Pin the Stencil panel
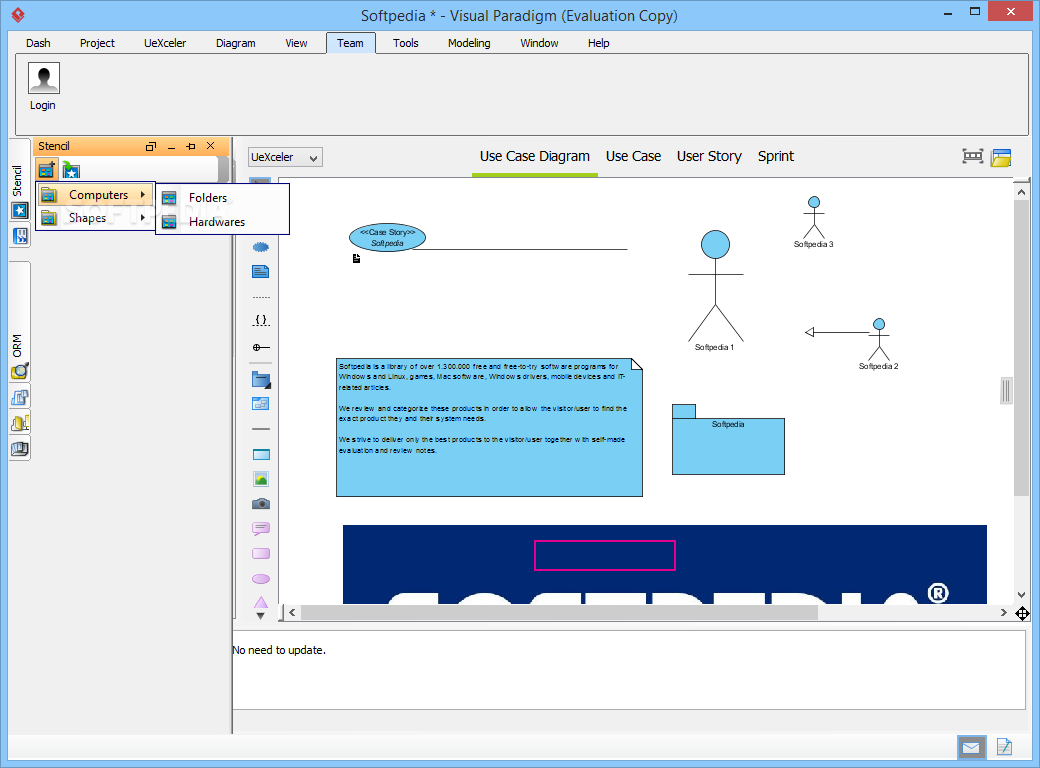This screenshot has width=1040, height=768. click(x=191, y=146)
